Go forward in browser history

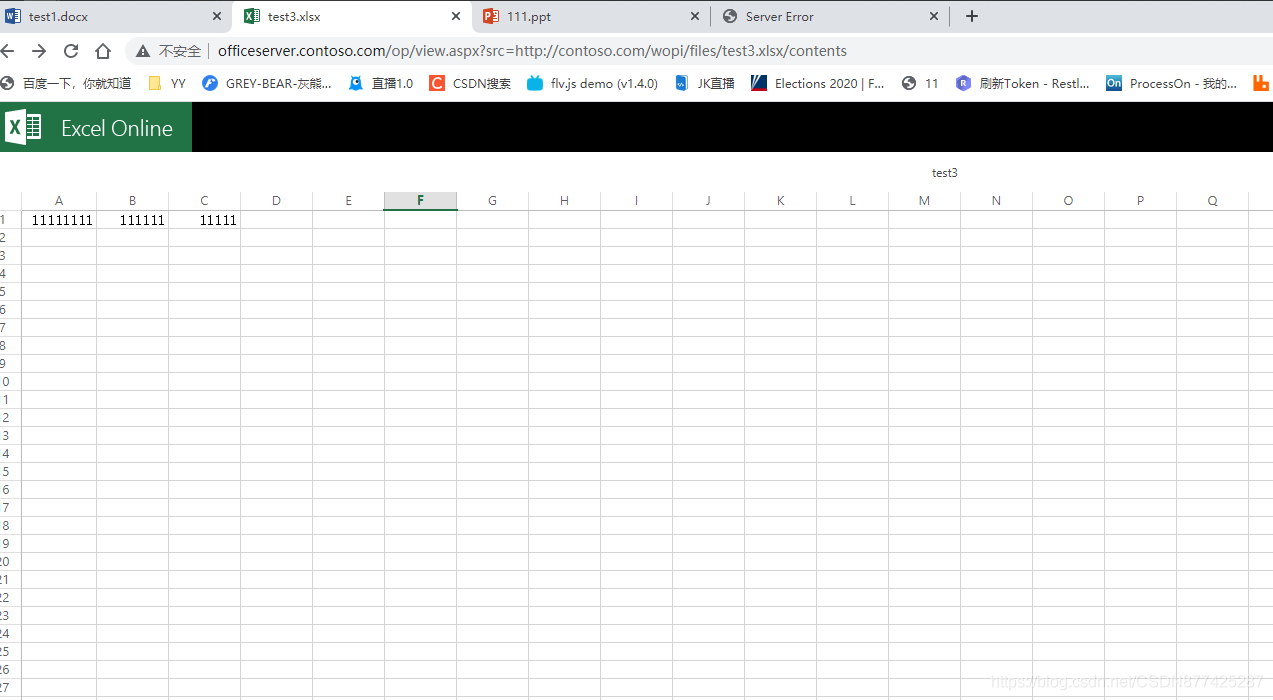(x=39, y=51)
